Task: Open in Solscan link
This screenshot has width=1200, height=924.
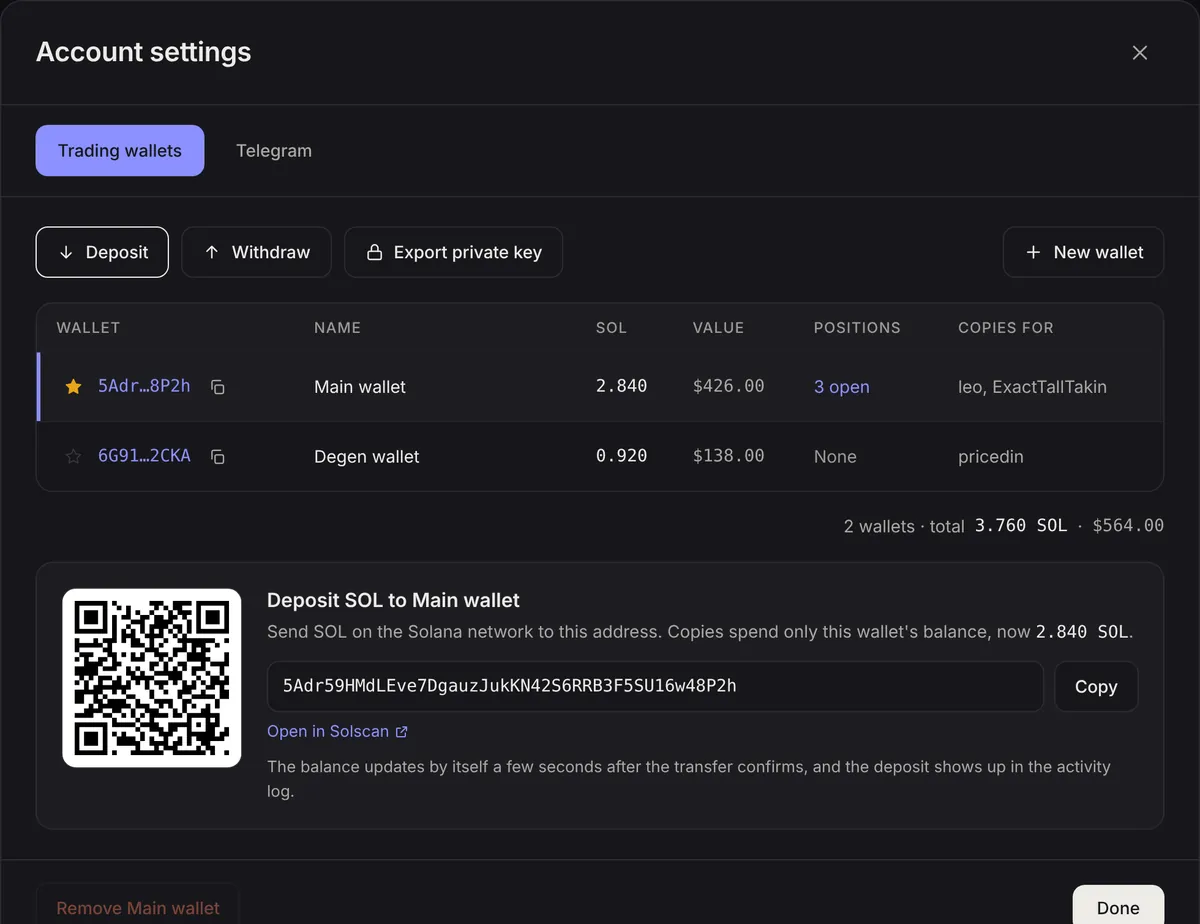Action: (x=337, y=731)
